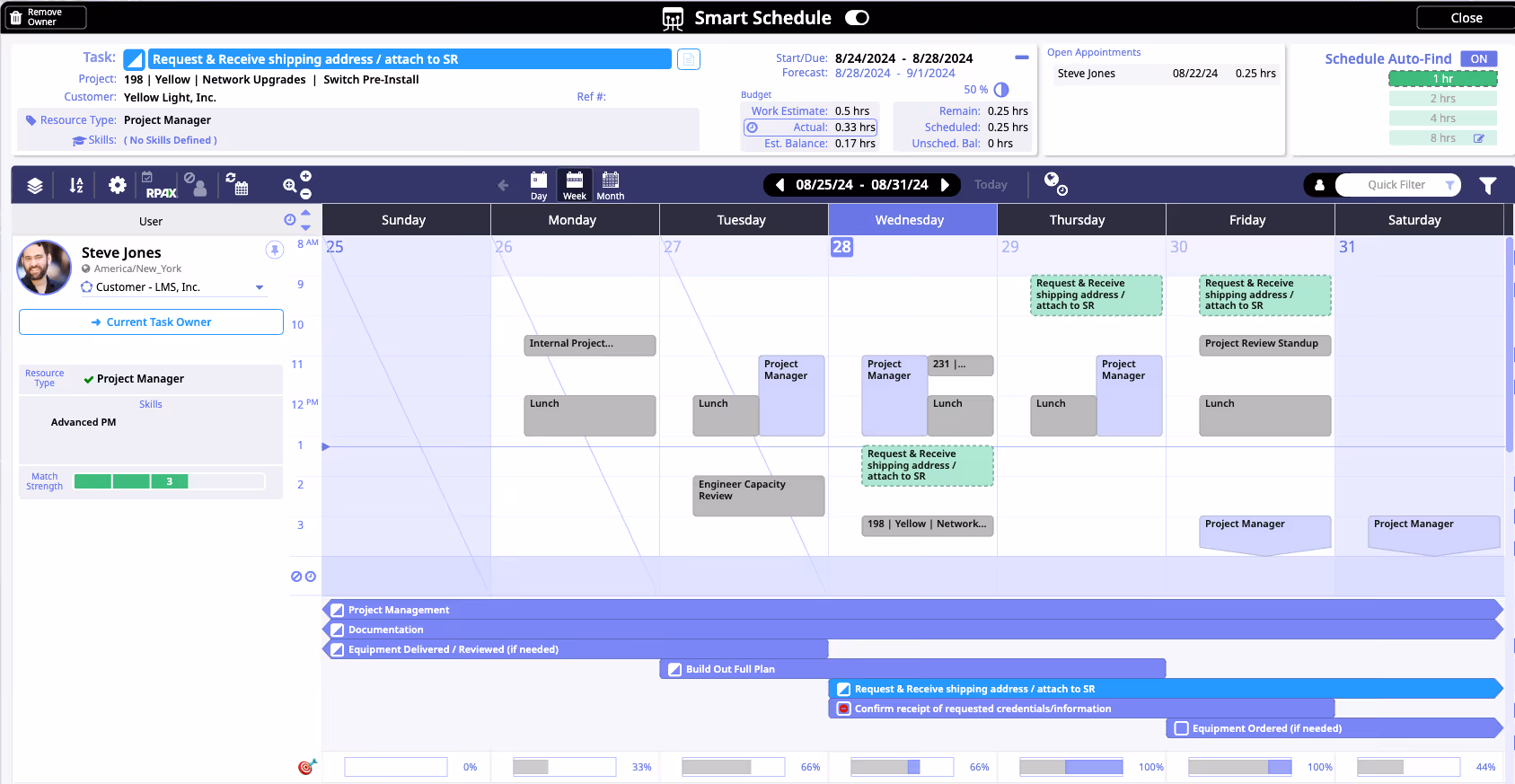
Task: Click the target icon at bottom left
Action: point(307,767)
